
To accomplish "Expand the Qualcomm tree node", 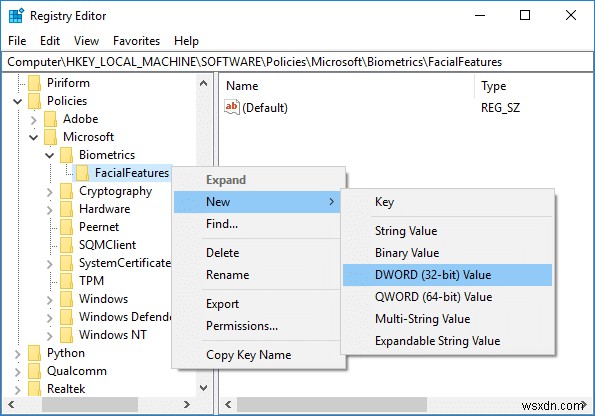I will pyautogui.click(x=17, y=372).
